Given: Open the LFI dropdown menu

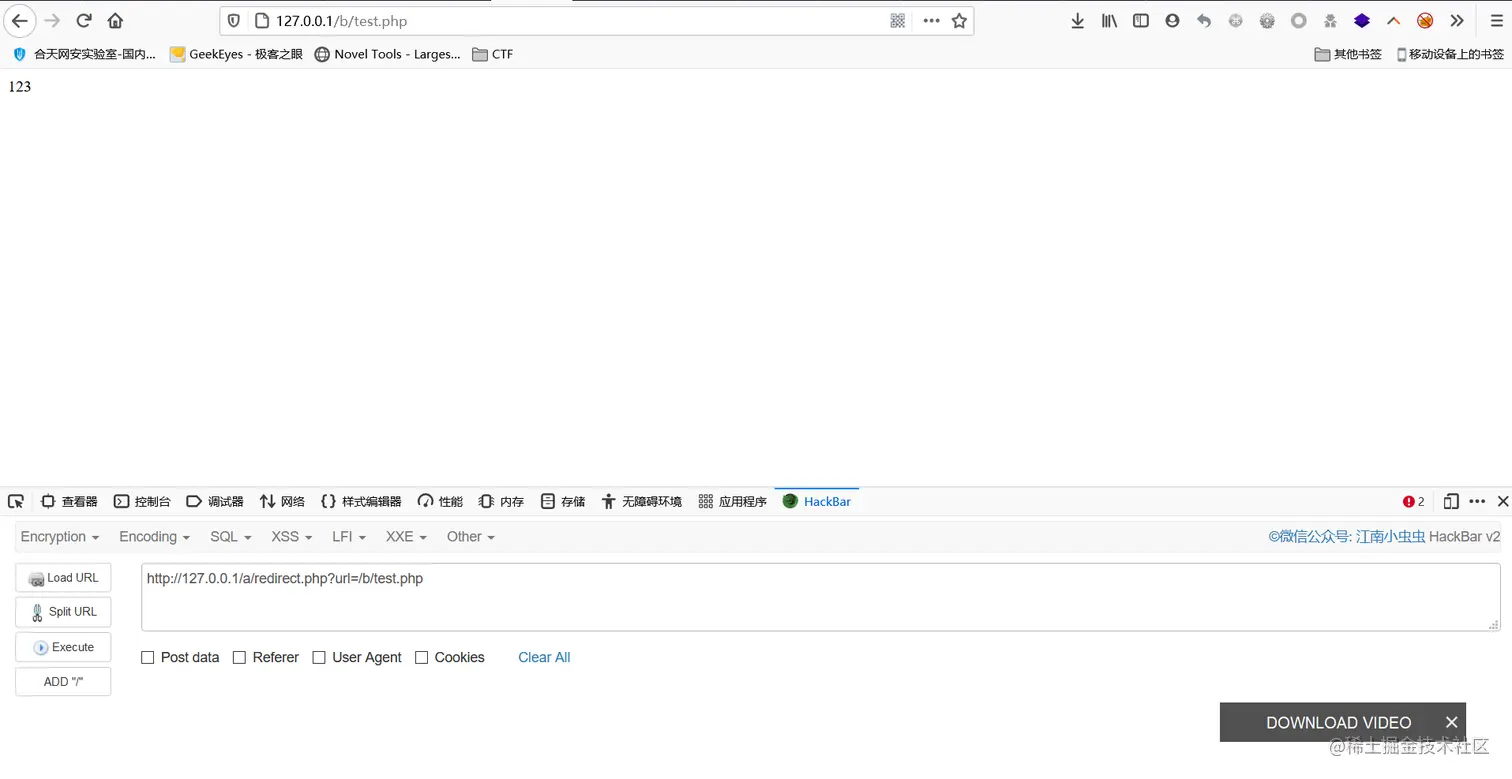Looking at the screenshot, I should tap(349, 537).
